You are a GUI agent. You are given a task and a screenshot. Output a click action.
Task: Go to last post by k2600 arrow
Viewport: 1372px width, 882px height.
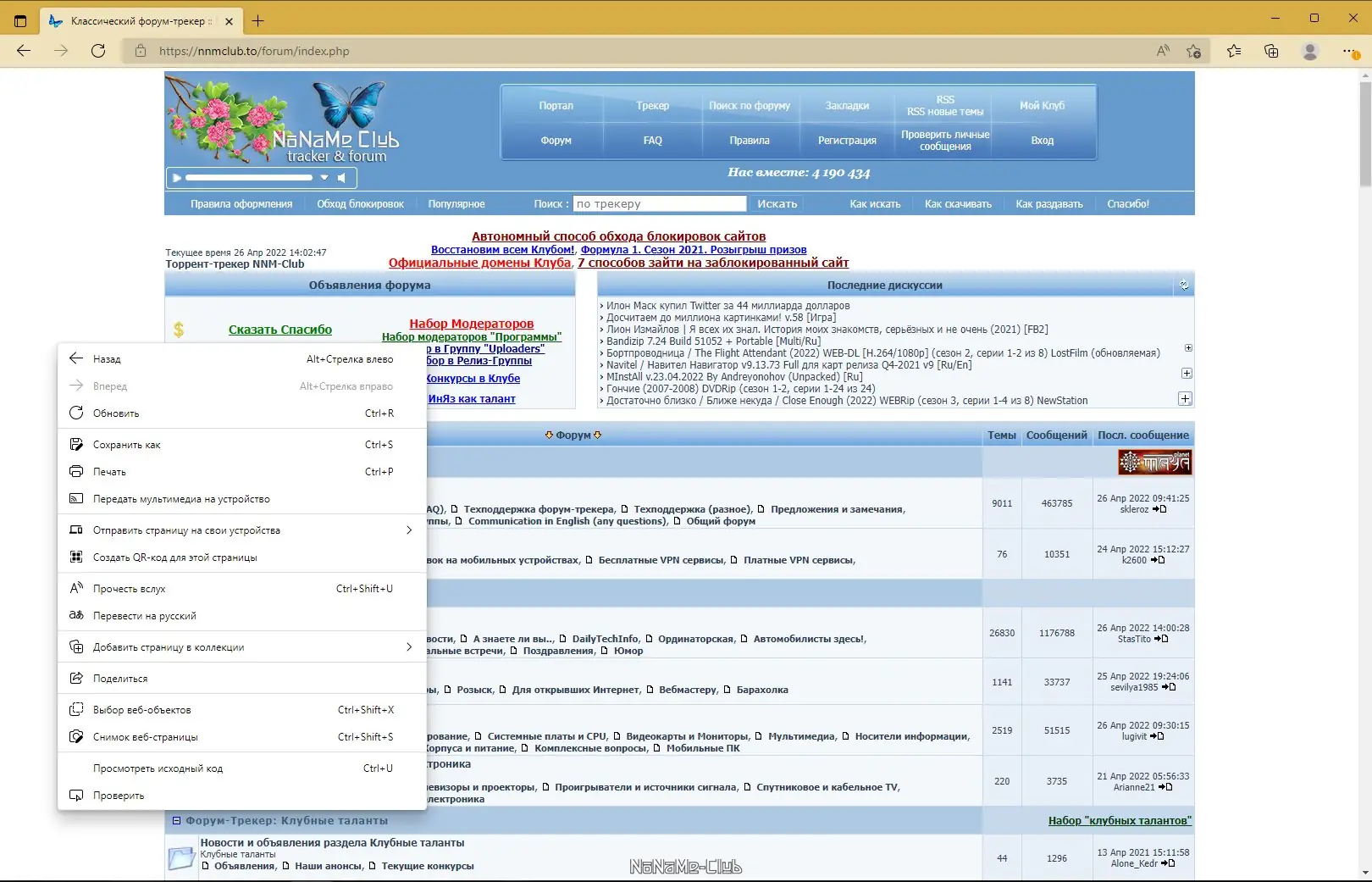(x=1158, y=560)
